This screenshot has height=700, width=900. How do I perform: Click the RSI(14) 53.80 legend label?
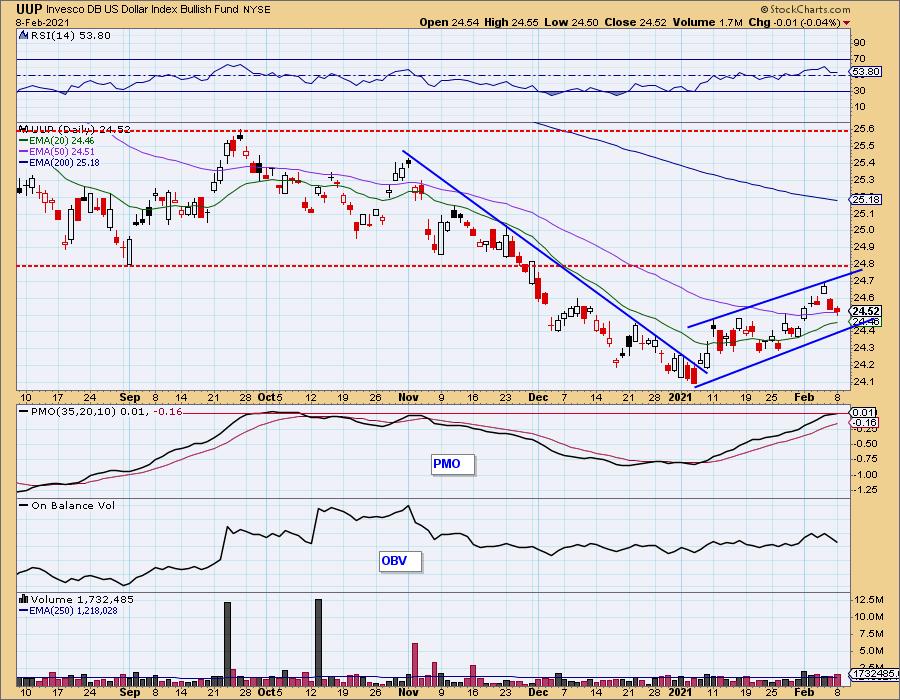pos(71,36)
